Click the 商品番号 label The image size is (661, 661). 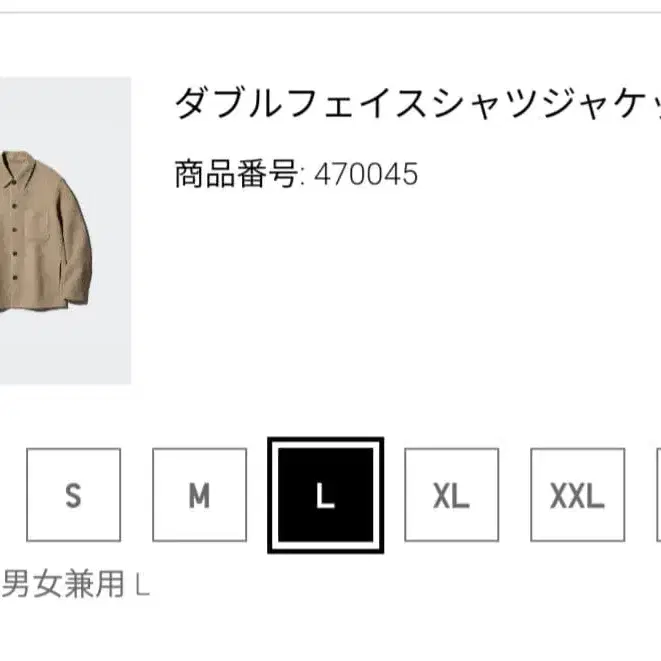pyautogui.click(x=236, y=174)
